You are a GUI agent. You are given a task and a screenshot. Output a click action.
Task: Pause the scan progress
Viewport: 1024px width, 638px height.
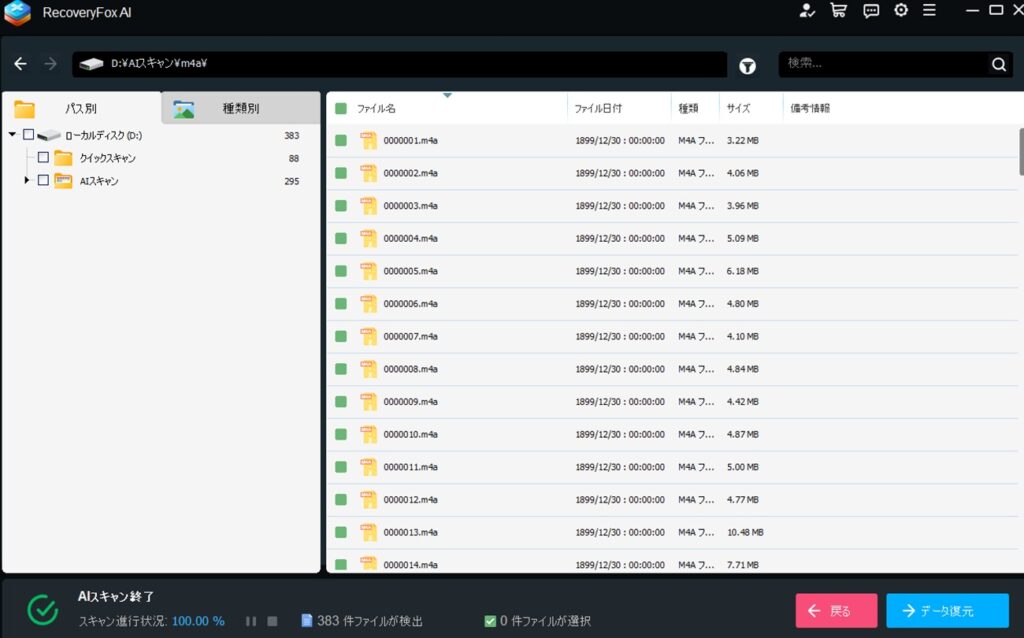pyautogui.click(x=251, y=621)
